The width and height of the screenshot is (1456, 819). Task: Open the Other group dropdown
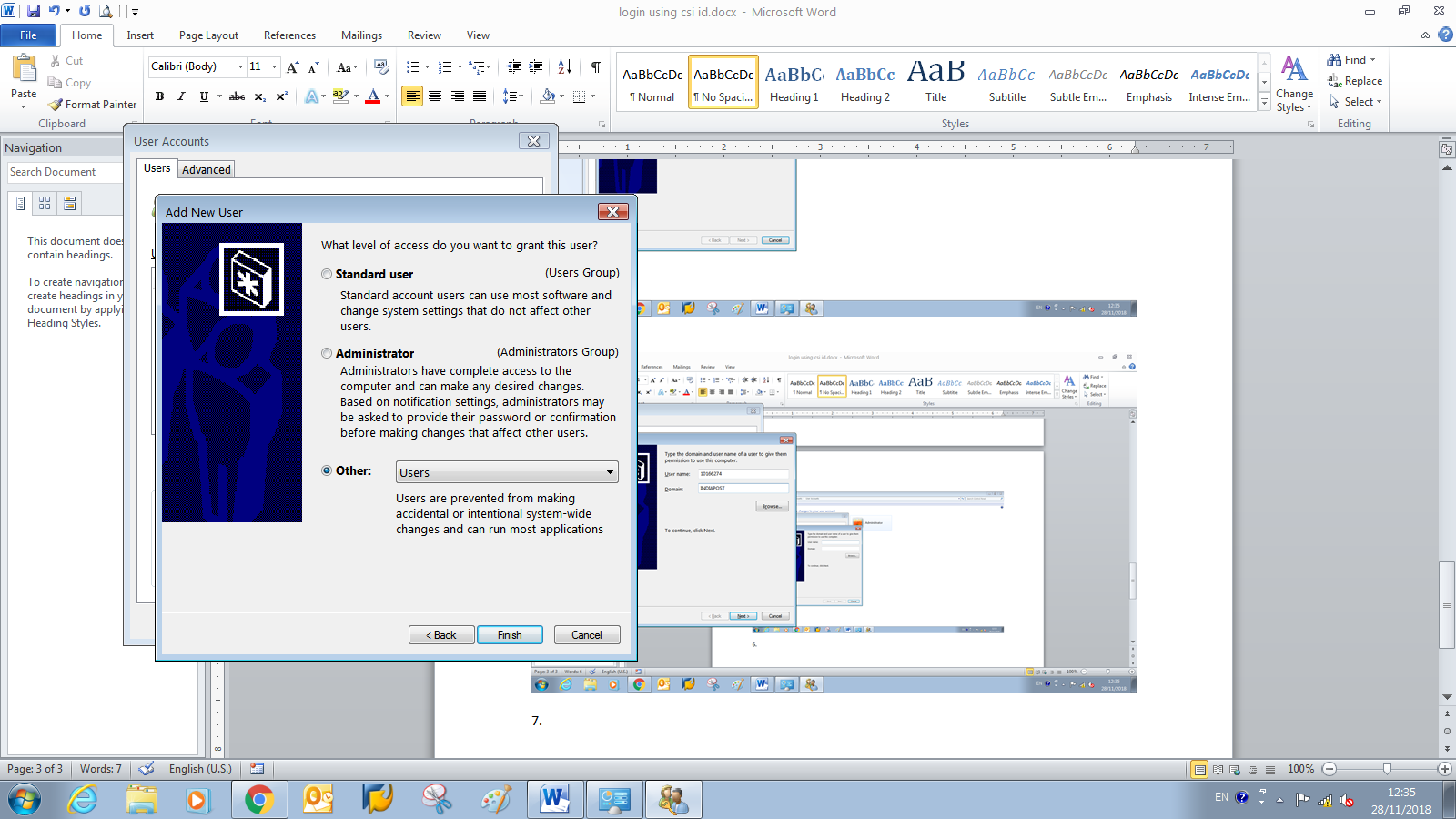(507, 472)
